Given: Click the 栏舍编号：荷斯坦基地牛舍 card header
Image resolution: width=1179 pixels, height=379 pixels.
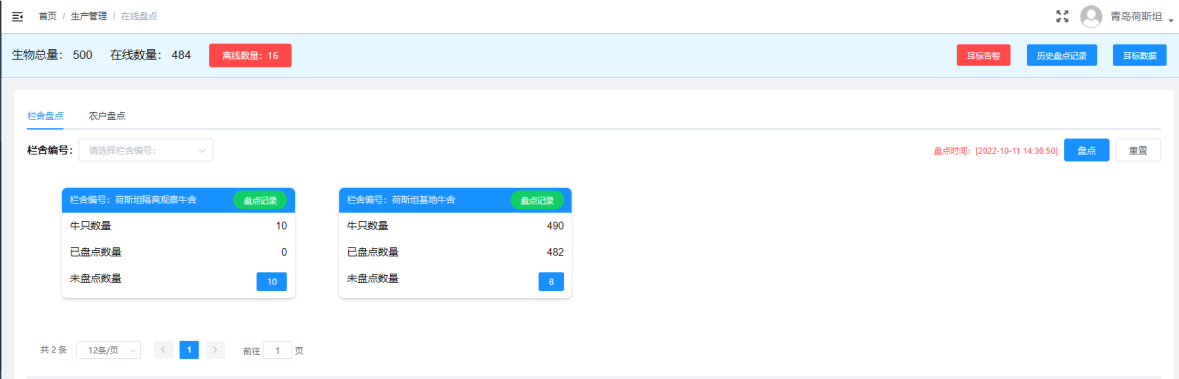Looking at the screenshot, I should tap(456, 200).
